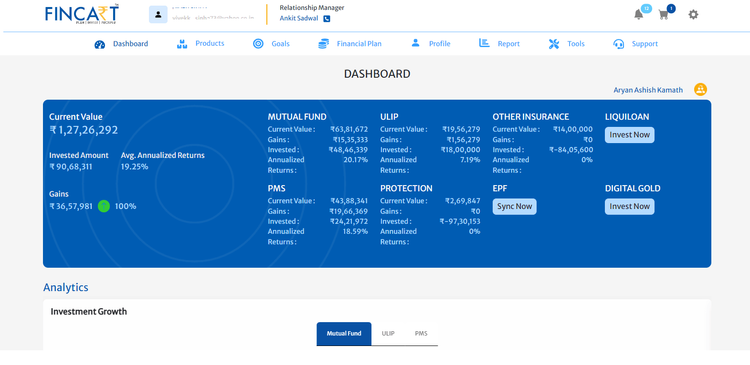Click the Tools wrench icon
Viewport: 750px width, 365px height.
pos(554,44)
